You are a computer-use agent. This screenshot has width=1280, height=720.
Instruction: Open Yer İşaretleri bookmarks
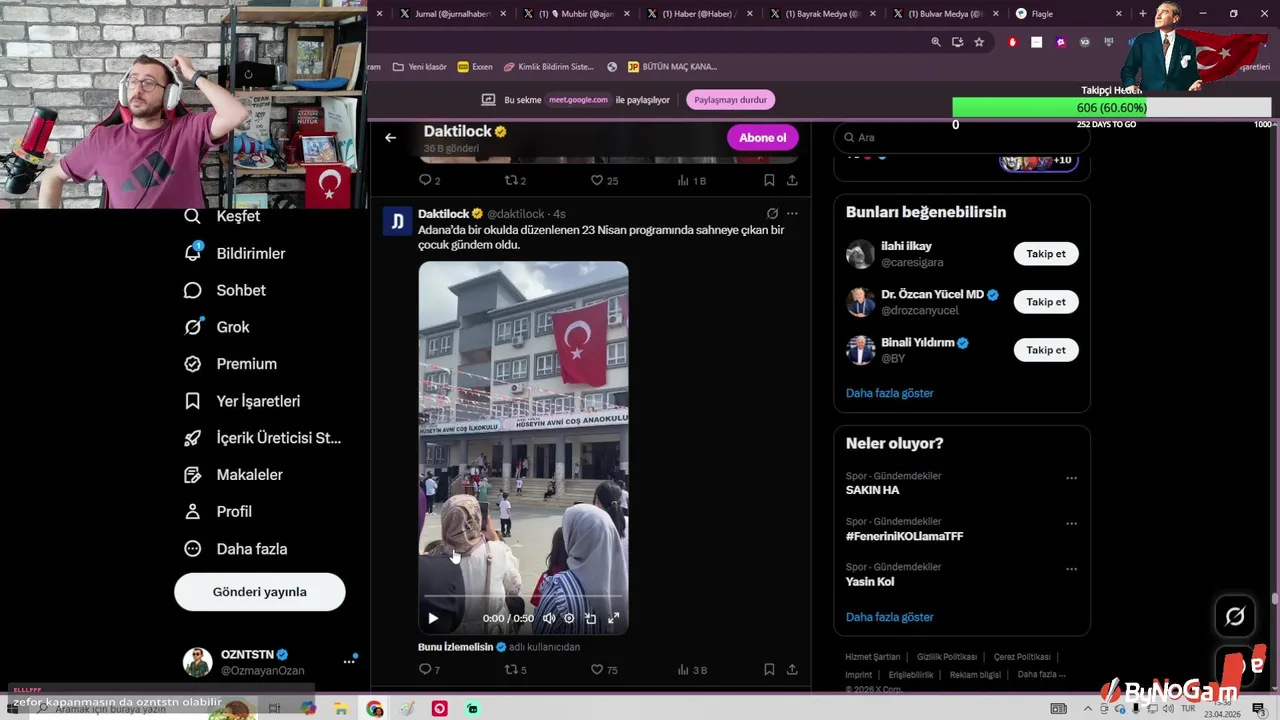242,401
